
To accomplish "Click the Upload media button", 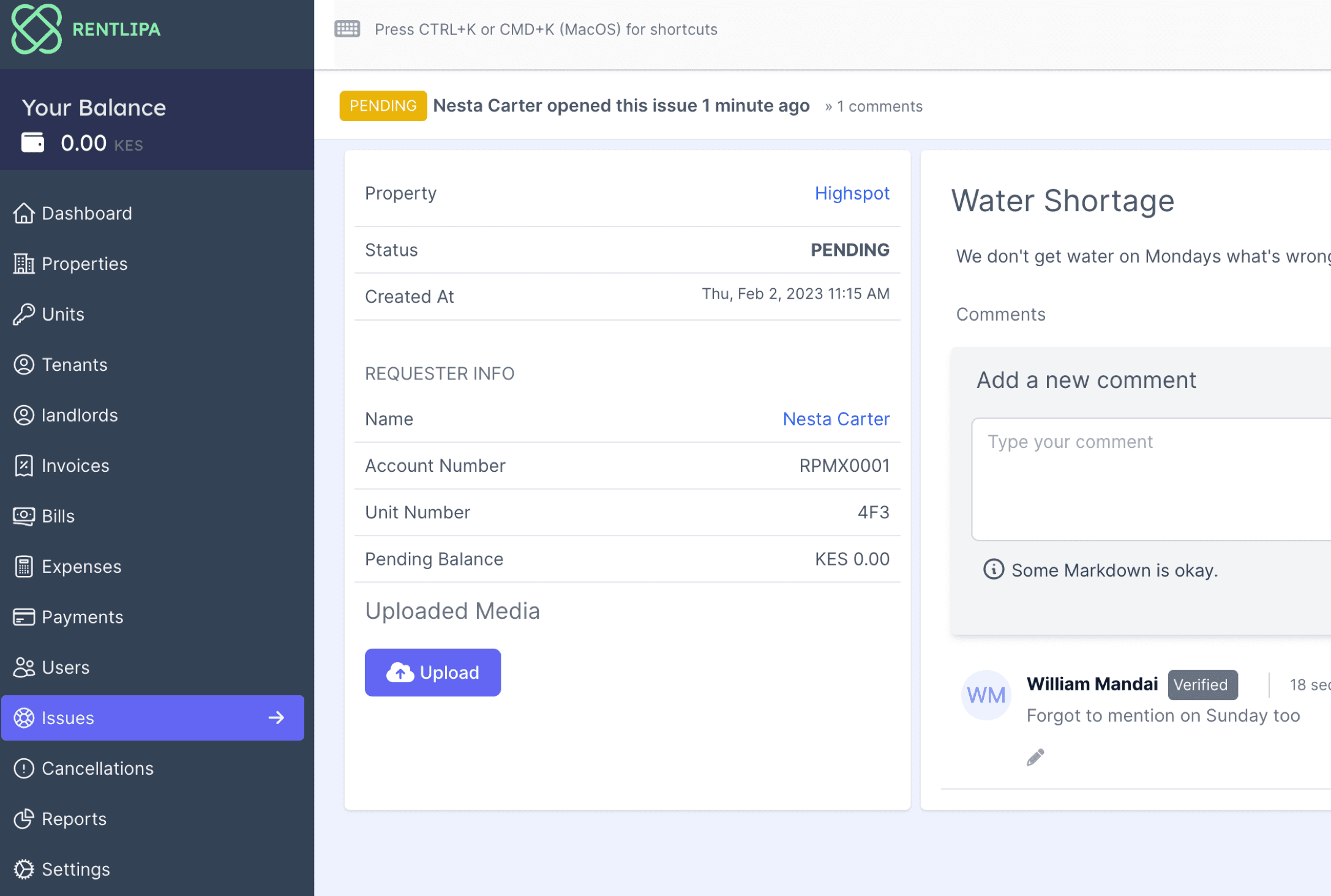I will coord(433,673).
